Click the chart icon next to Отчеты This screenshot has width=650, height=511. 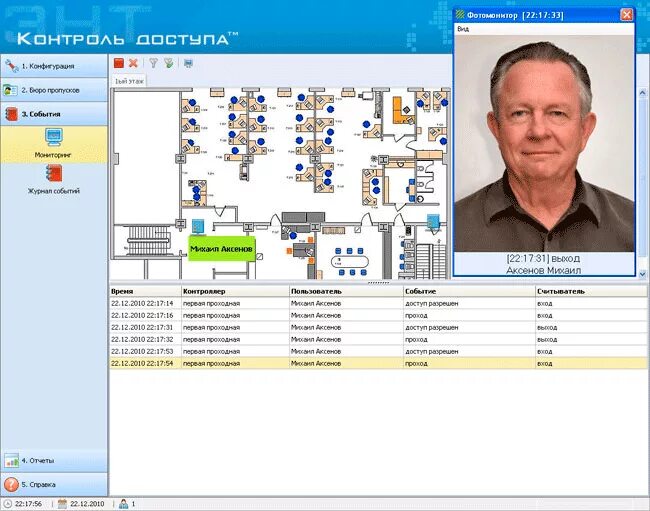[x=11, y=460]
